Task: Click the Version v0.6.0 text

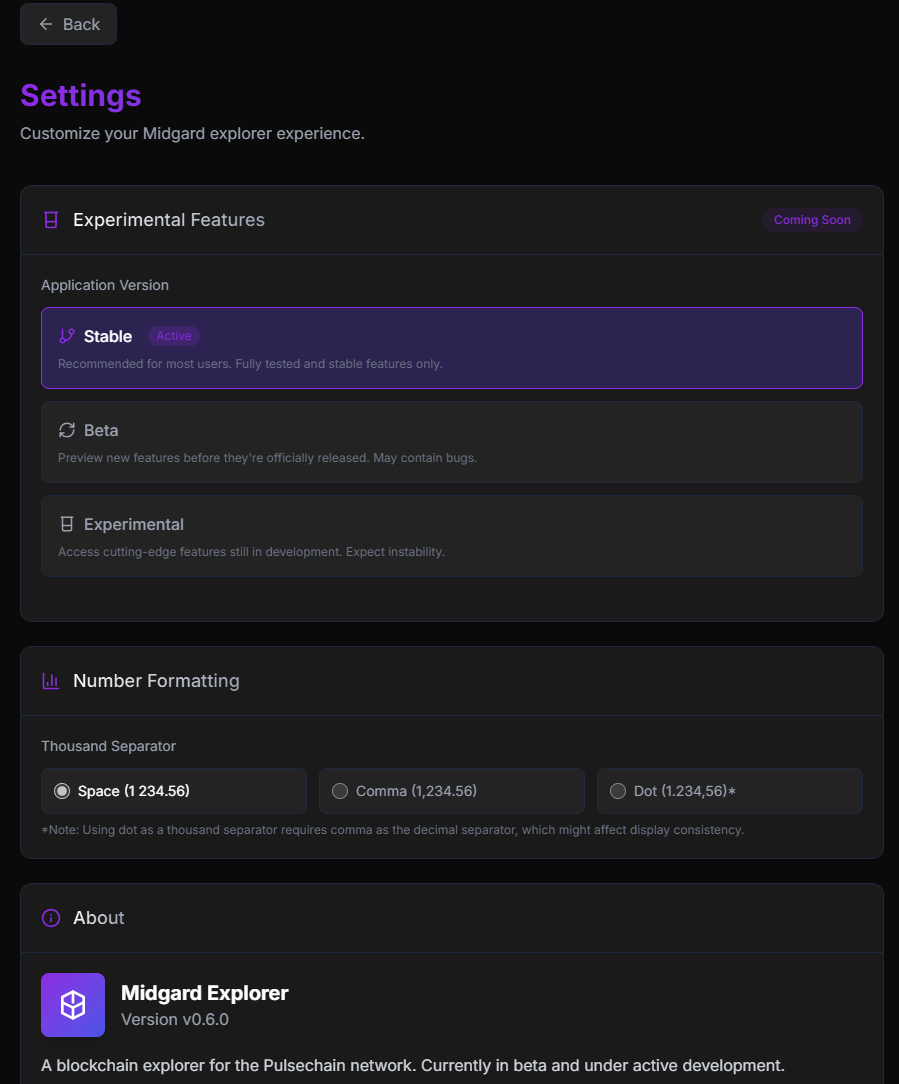Action: pyautogui.click(x=175, y=1020)
